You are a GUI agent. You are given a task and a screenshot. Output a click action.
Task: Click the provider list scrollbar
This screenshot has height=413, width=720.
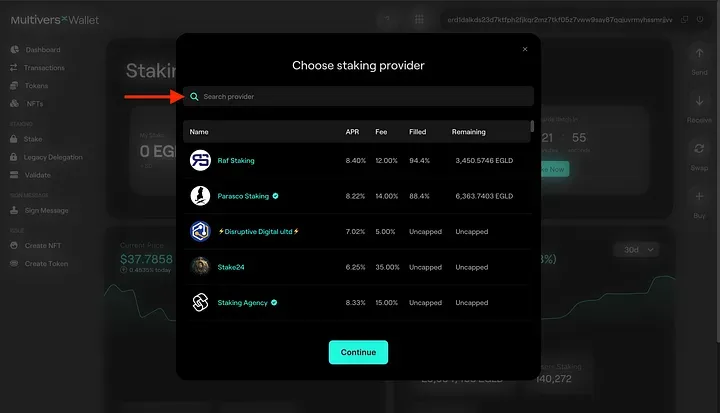click(532, 126)
